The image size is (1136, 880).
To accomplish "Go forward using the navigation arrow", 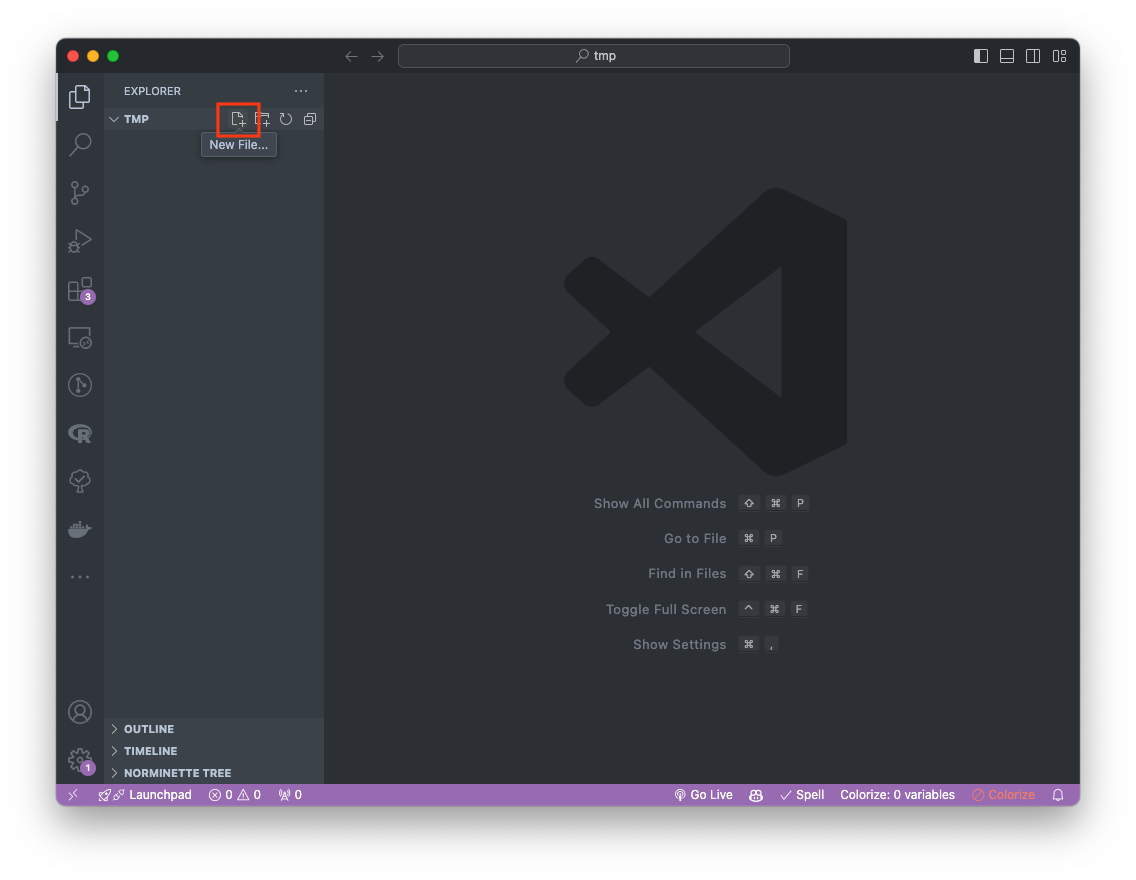I will pyautogui.click(x=377, y=56).
